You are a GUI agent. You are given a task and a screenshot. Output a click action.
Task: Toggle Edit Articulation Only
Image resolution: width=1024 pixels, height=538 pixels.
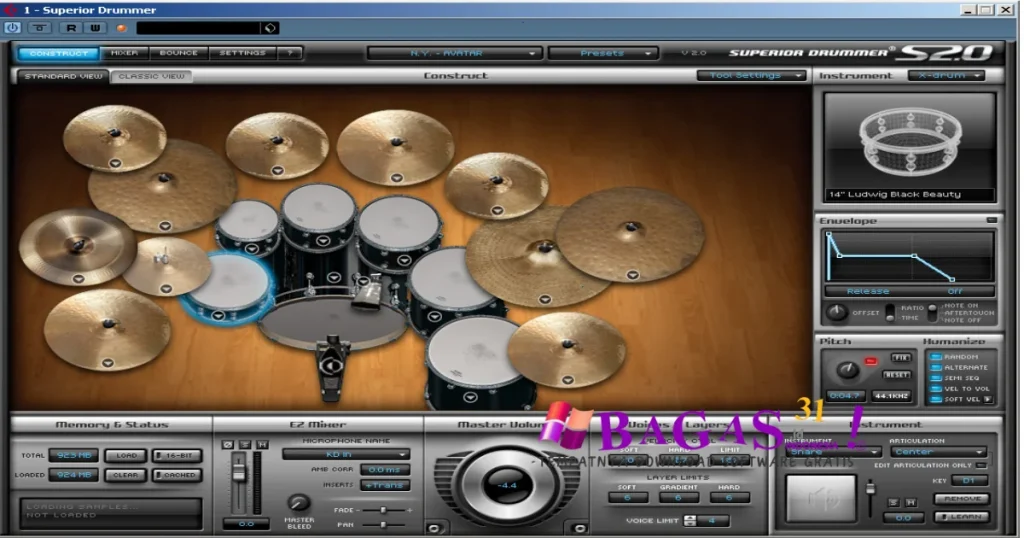click(981, 466)
